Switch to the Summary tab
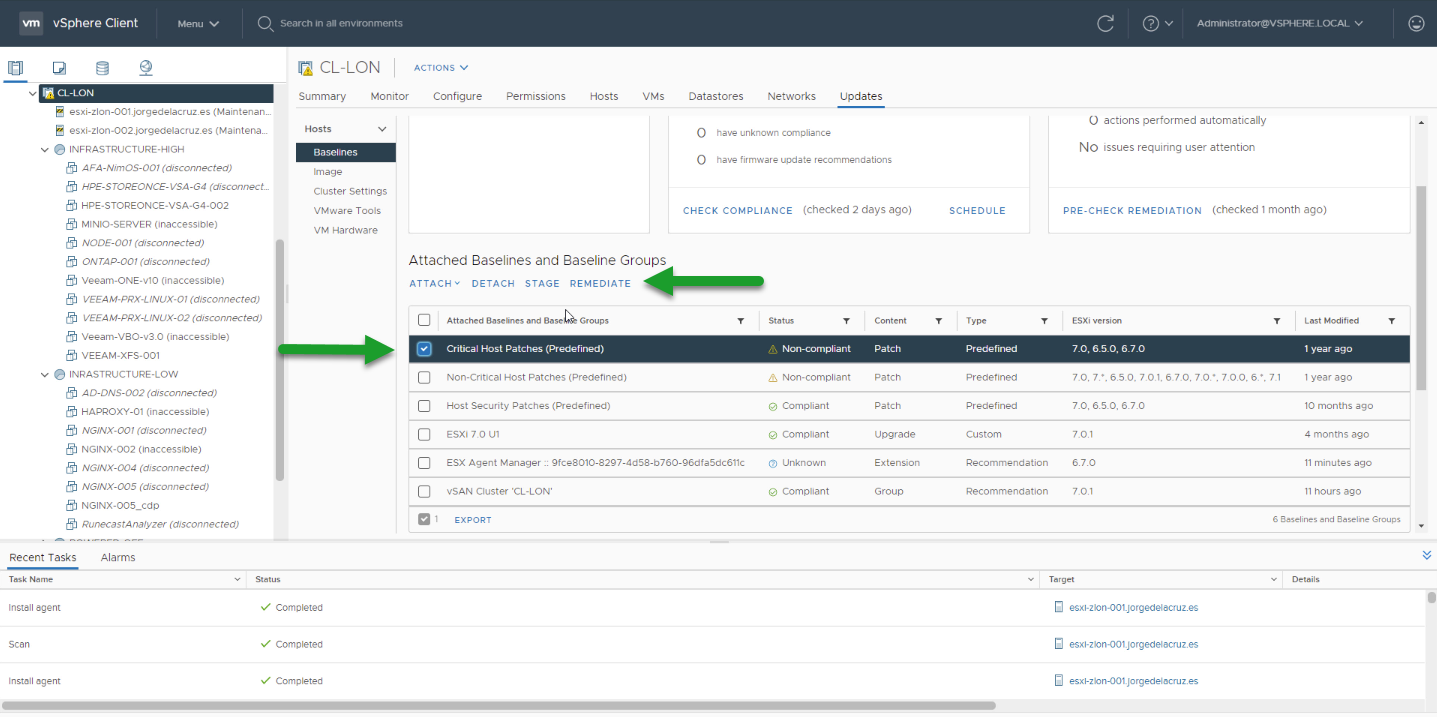 [x=322, y=96]
